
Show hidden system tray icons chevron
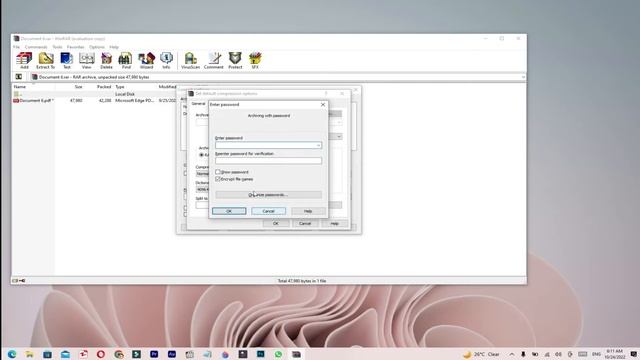[511, 354]
